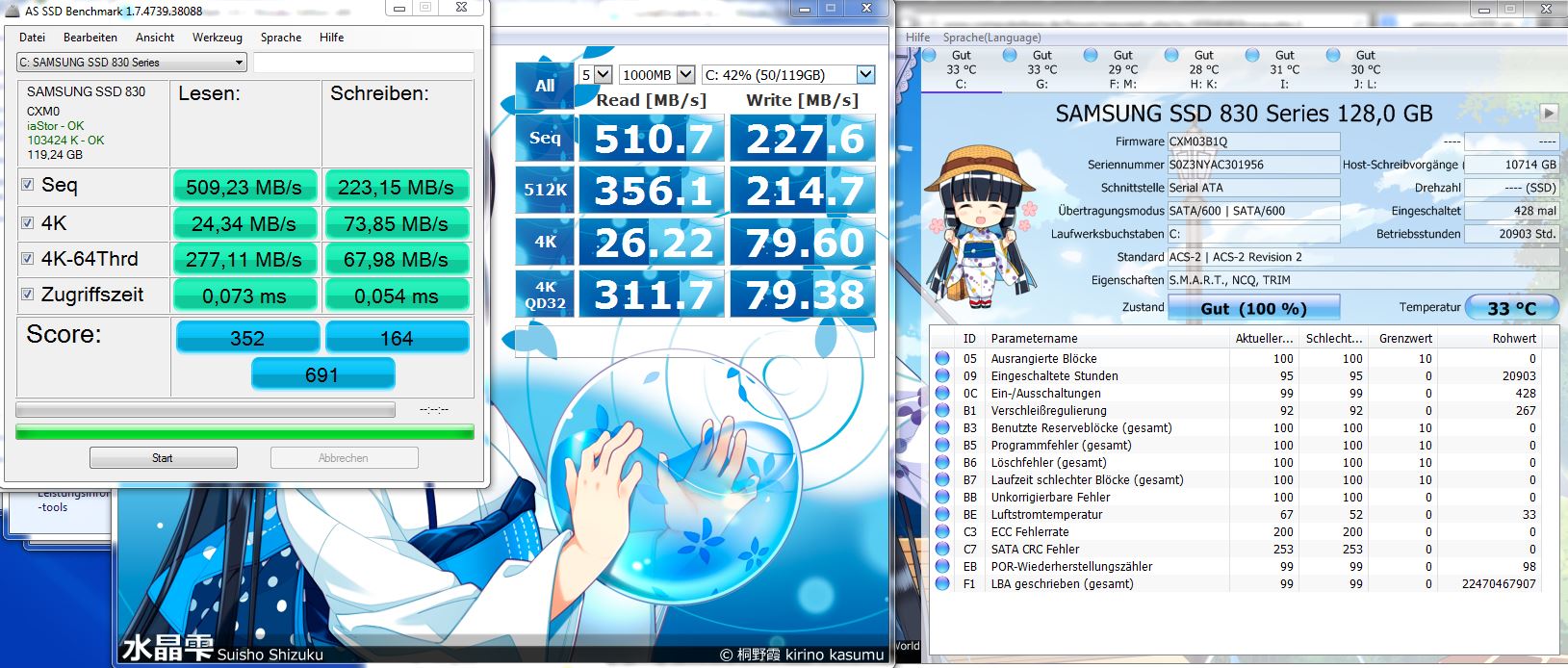Click the 33 °C temperature button
This screenshot has width=1568, height=668.
[x=1511, y=308]
